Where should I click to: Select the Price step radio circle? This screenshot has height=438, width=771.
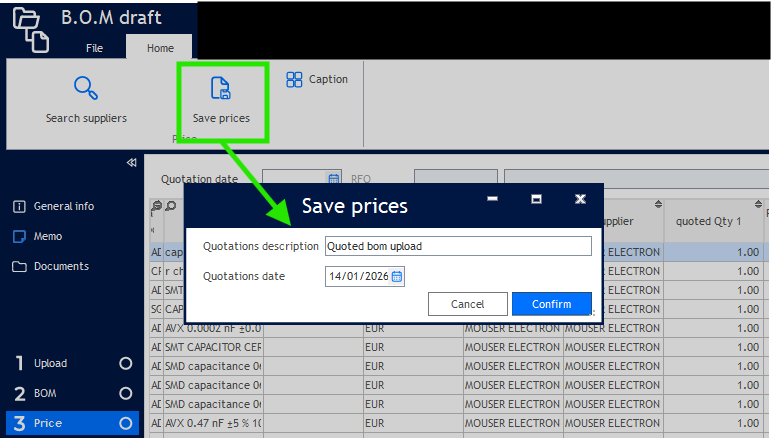[x=126, y=423]
